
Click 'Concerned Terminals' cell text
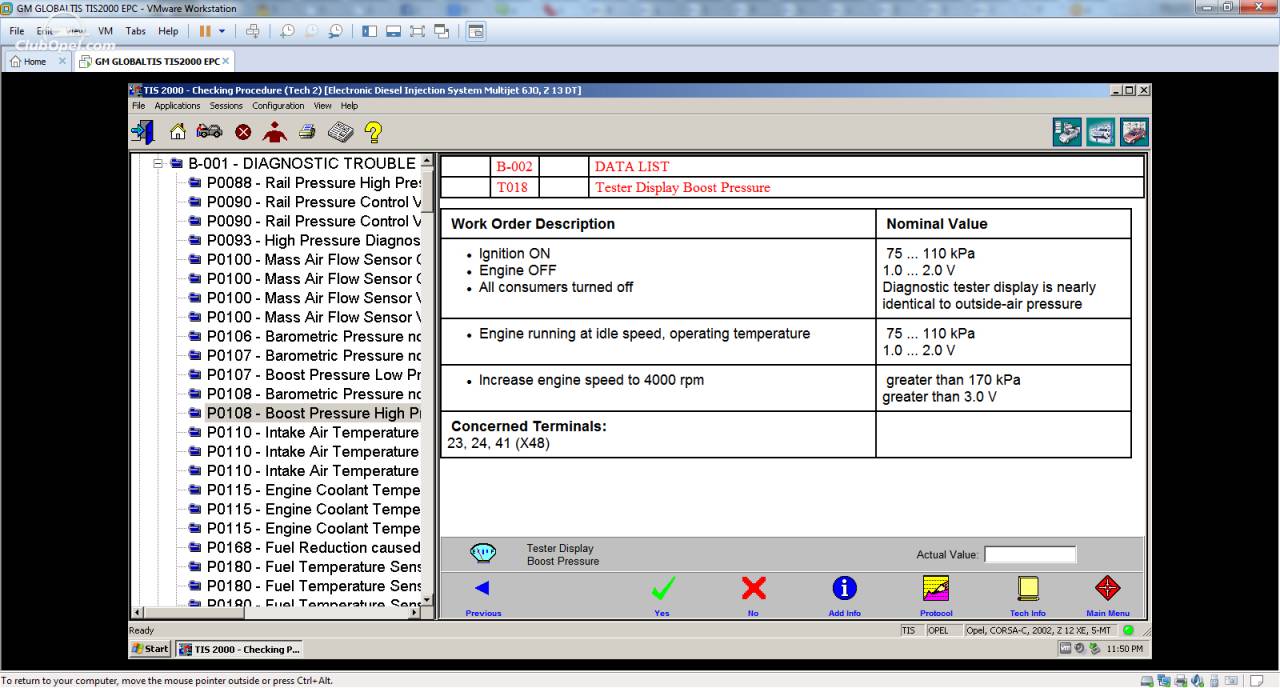pos(528,426)
